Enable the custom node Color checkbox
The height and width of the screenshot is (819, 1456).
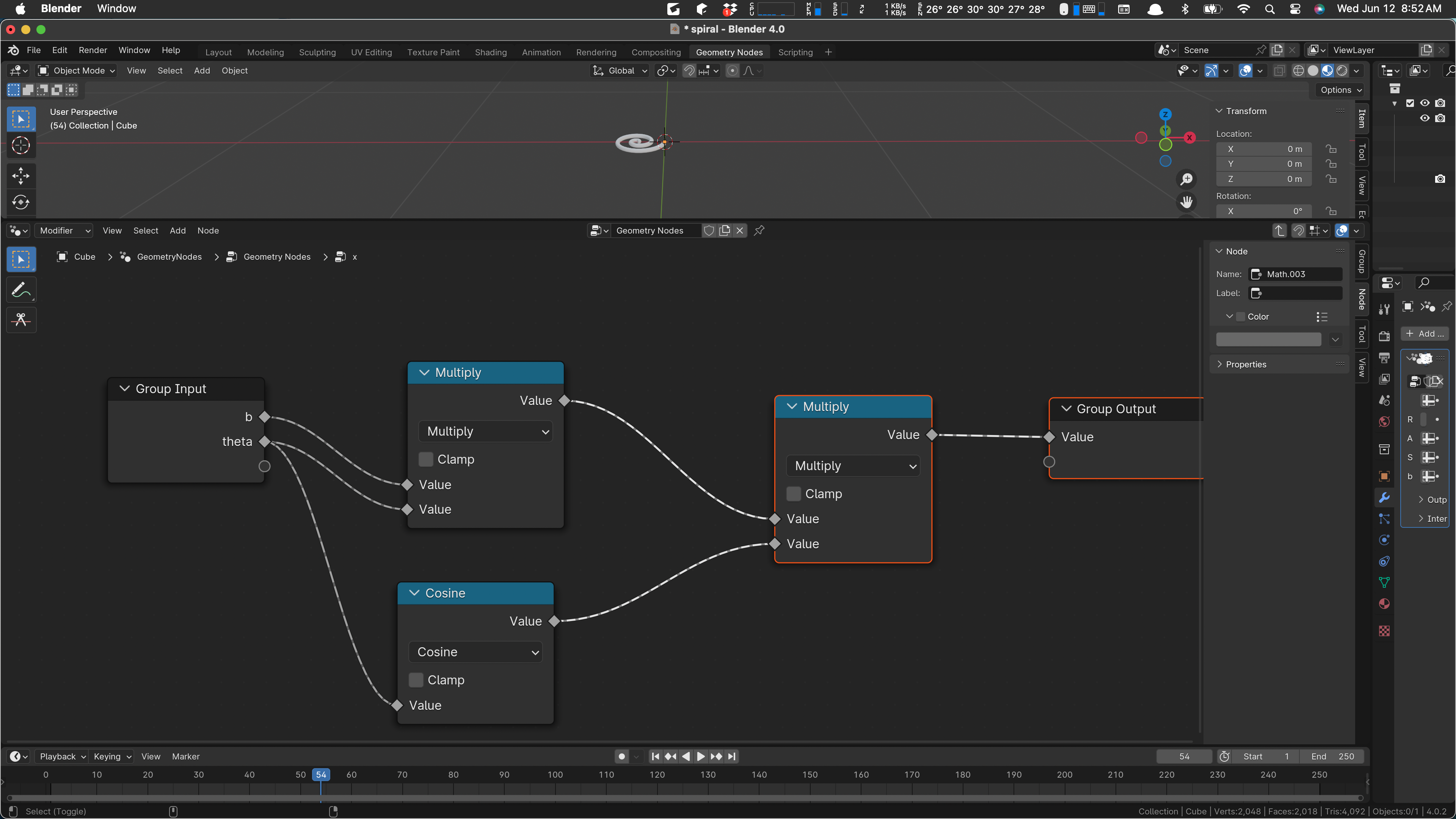point(1241,317)
